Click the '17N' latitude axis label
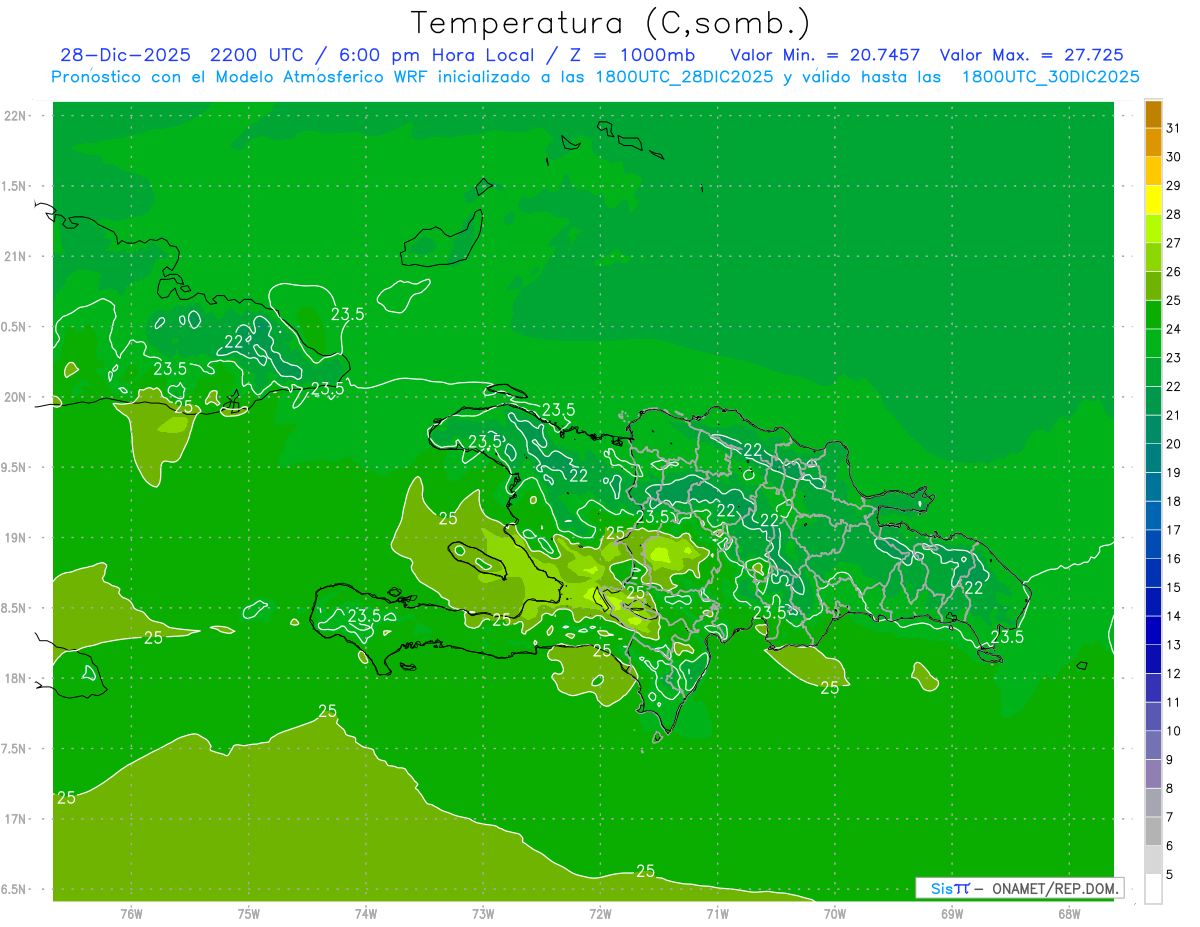This screenshot has width=1200, height=927. coord(14,820)
